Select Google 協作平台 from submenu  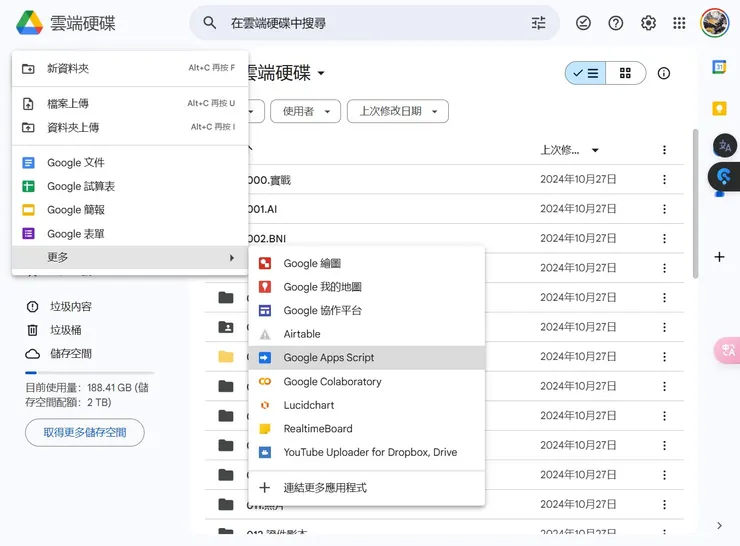click(x=367, y=311)
